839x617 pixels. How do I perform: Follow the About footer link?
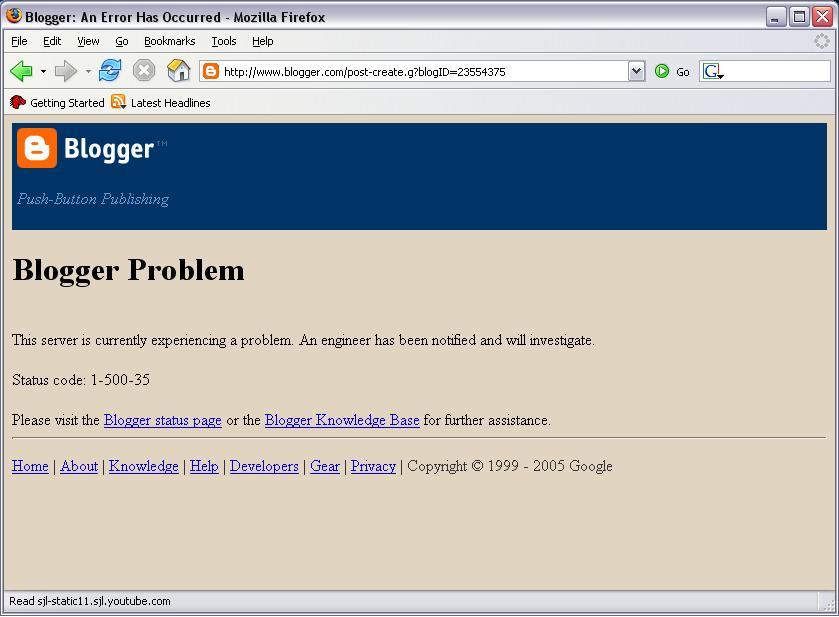pyautogui.click(x=79, y=466)
